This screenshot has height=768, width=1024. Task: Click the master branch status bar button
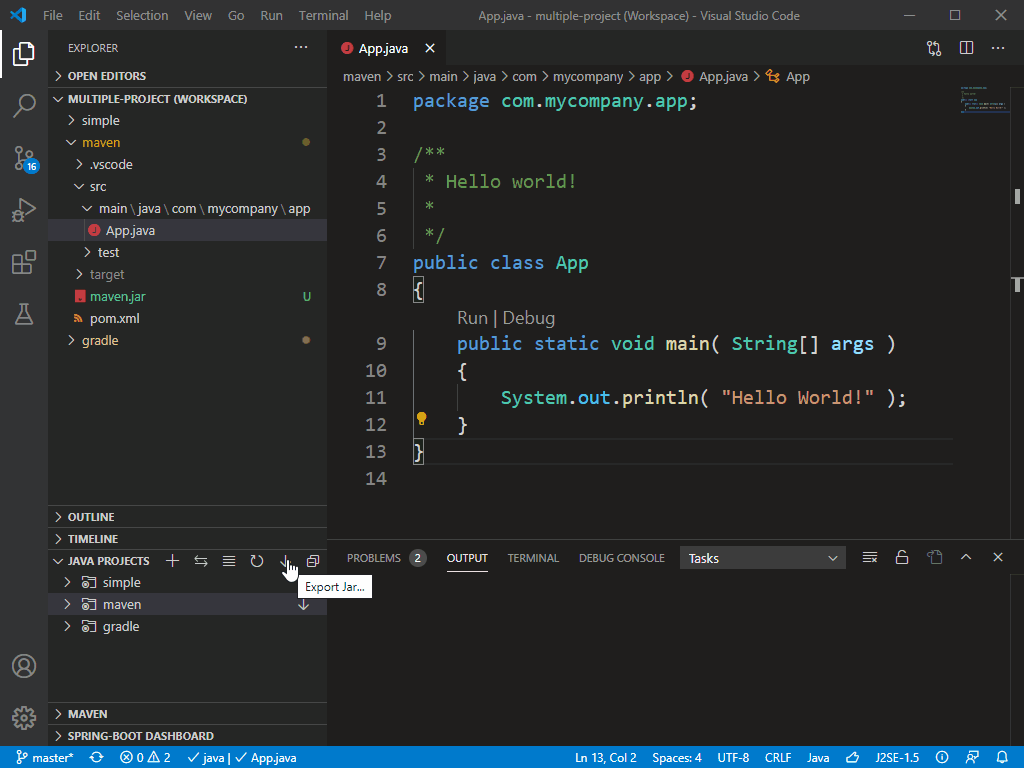tap(45, 758)
